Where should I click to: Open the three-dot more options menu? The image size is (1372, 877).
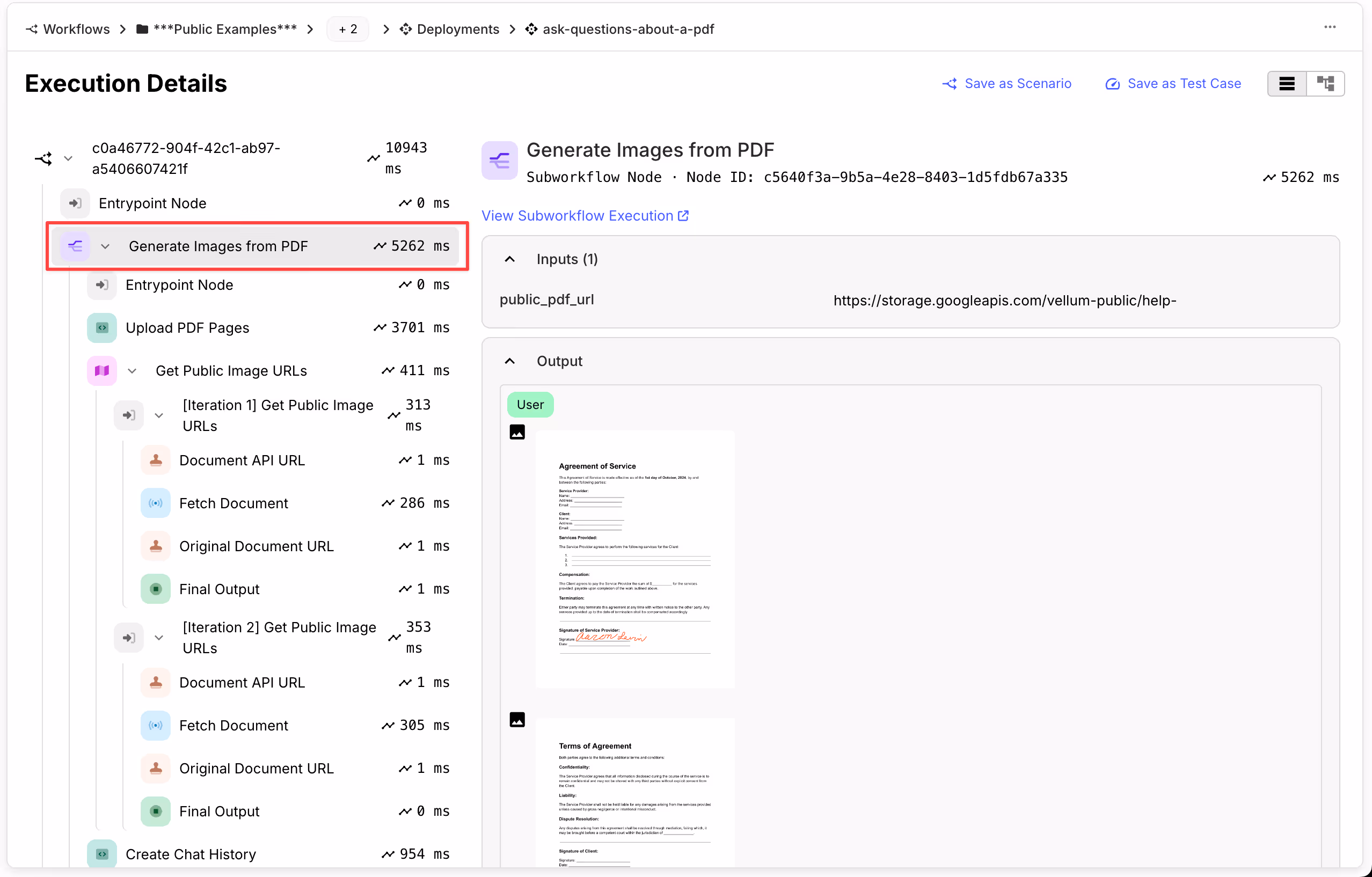tap(1330, 27)
